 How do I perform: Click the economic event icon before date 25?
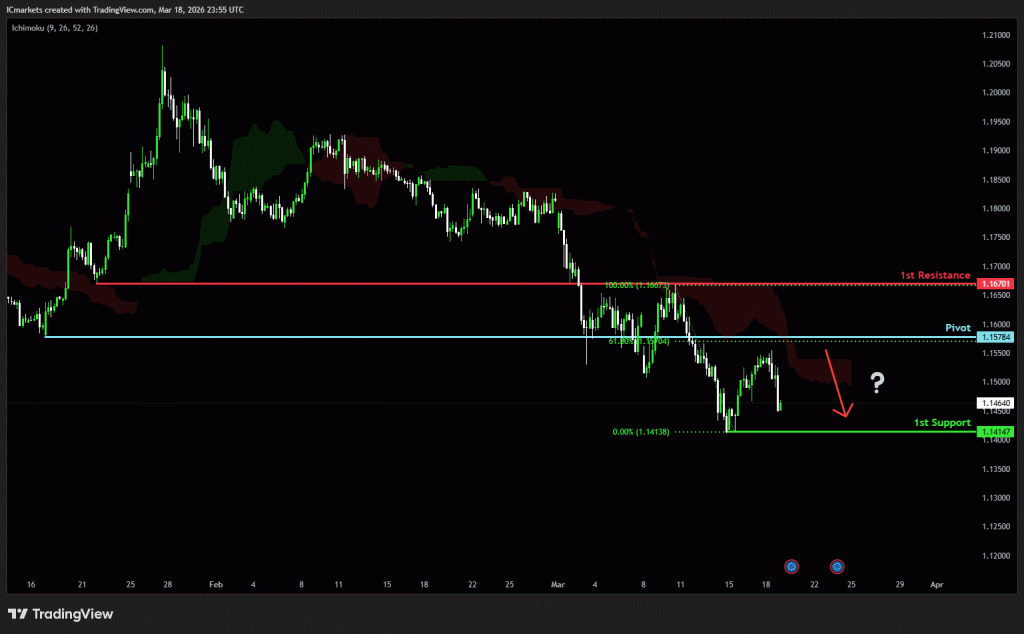click(x=837, y=566)
